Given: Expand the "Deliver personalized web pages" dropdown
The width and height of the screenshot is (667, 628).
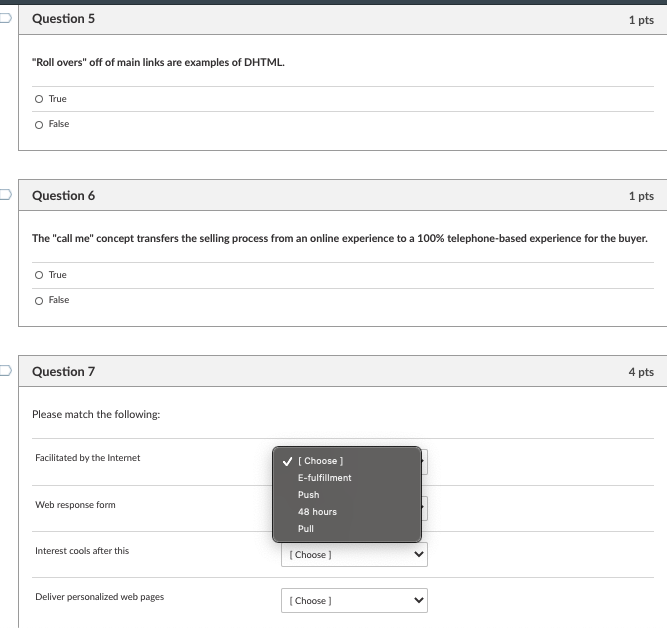Looking at the screenshot, I should click(x=354, y=601).
